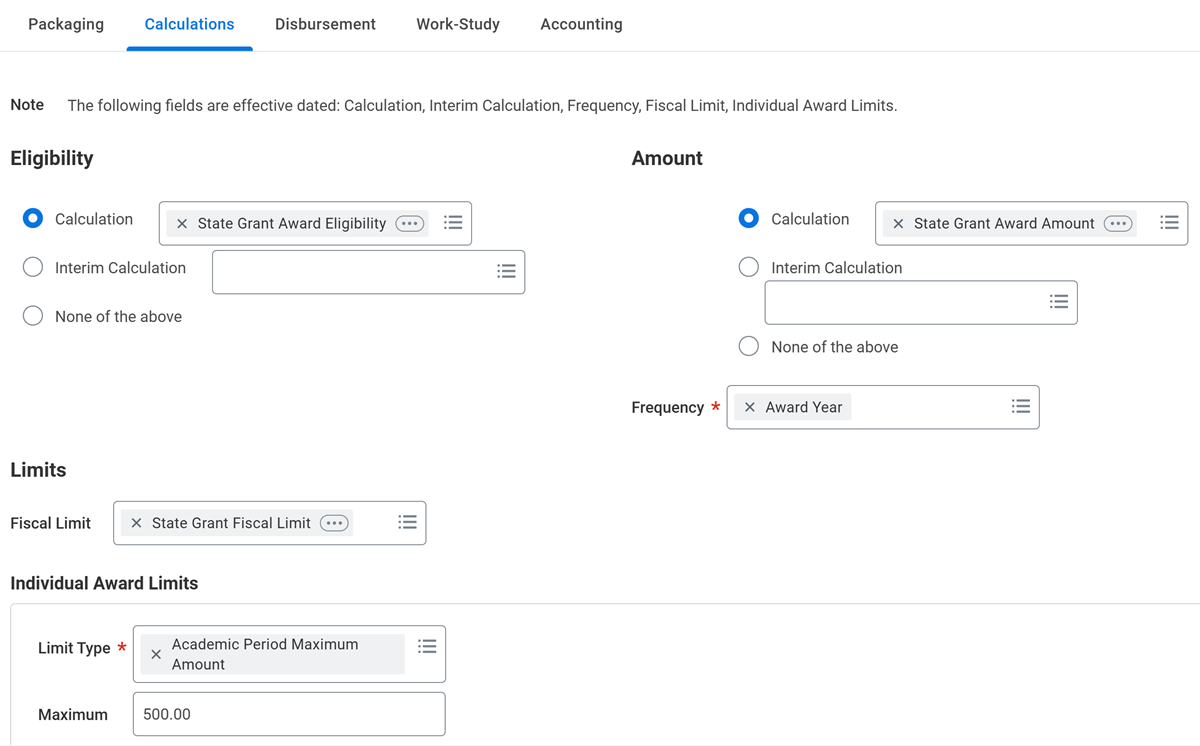
Task: Switch to the Packaging tab
Action: pos(66,24)
